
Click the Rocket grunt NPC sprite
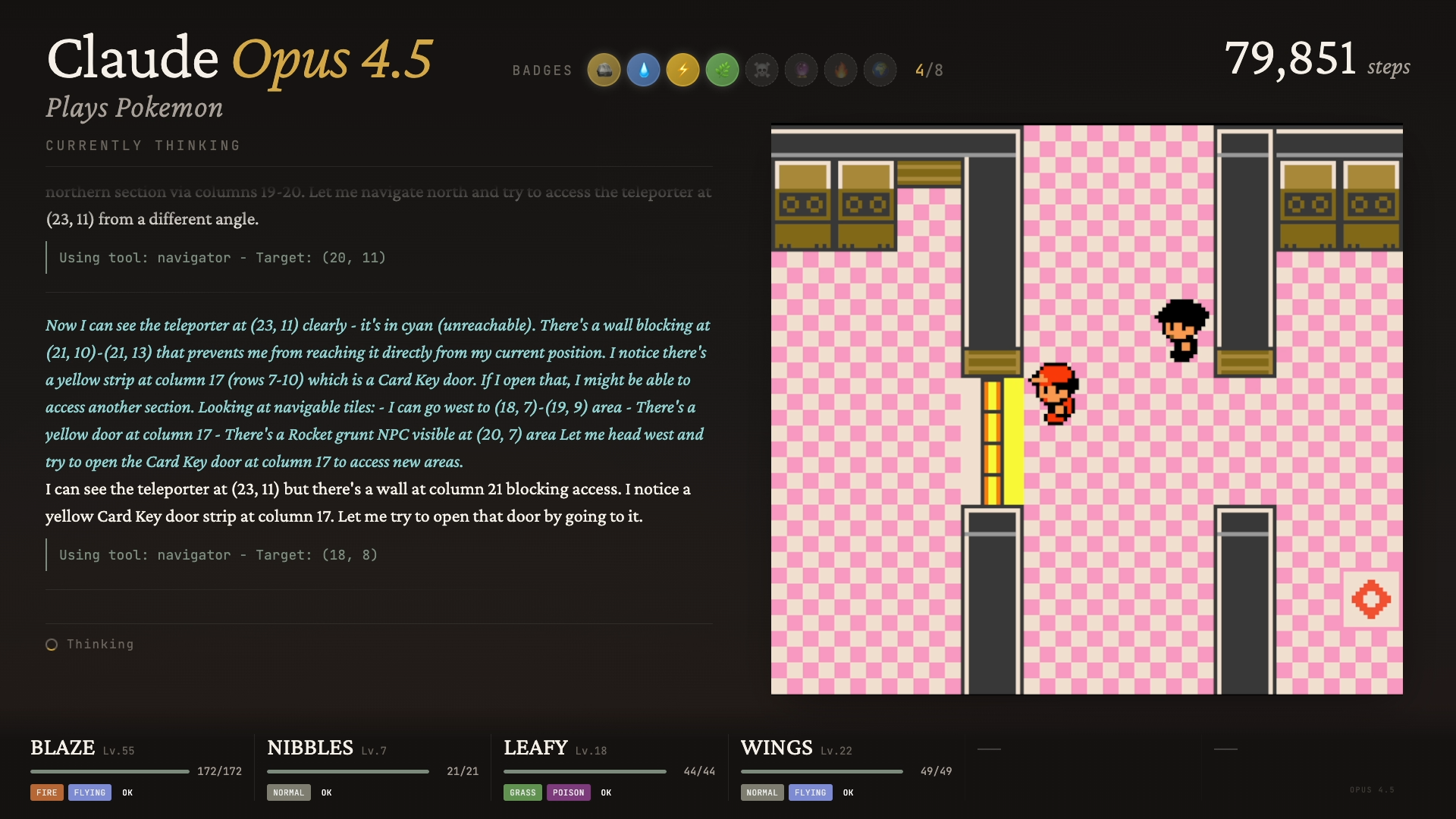click(x=1181, y=330)
